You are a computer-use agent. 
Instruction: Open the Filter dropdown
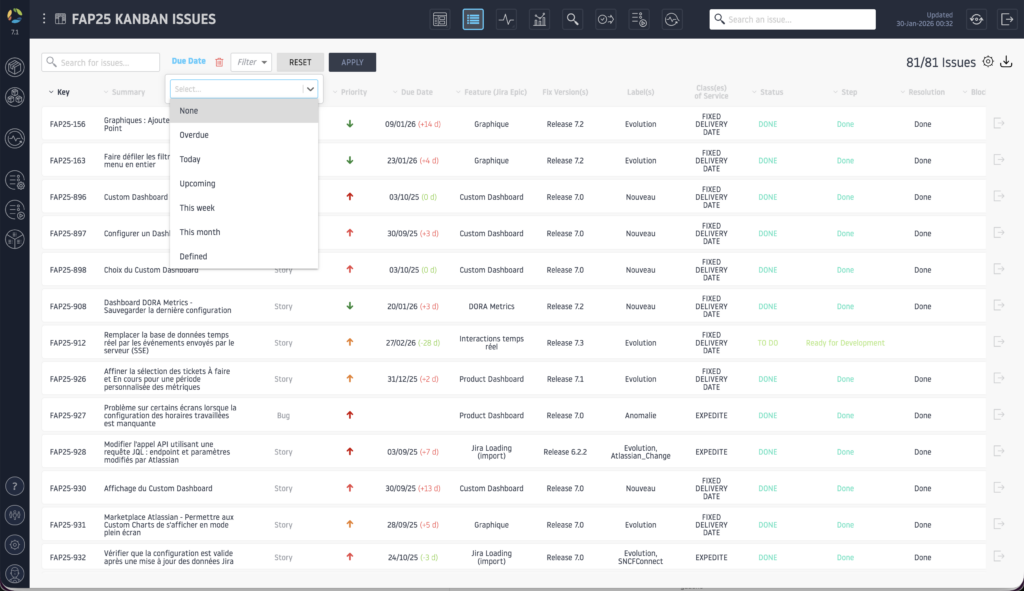pyautogui.click(x=251, y=62)
